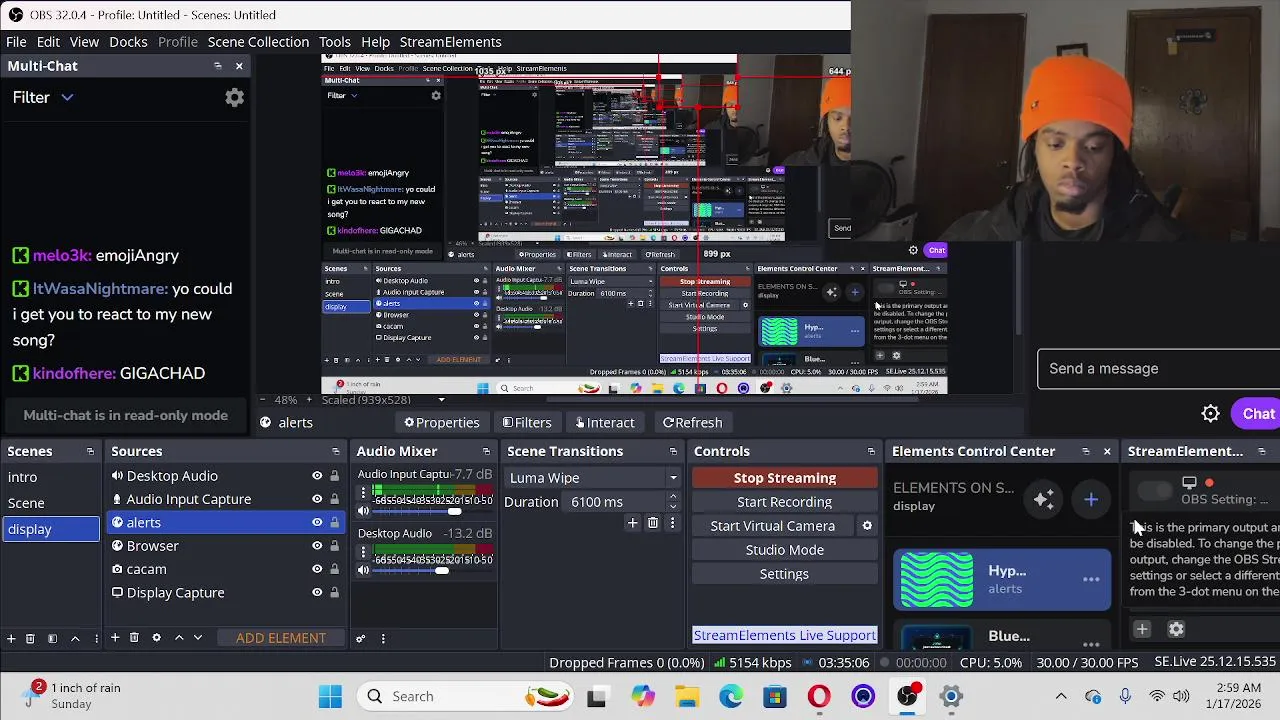Open the Scene Collection menu
This screenshot has width=1280, height=720.
[x=258, y=42]
